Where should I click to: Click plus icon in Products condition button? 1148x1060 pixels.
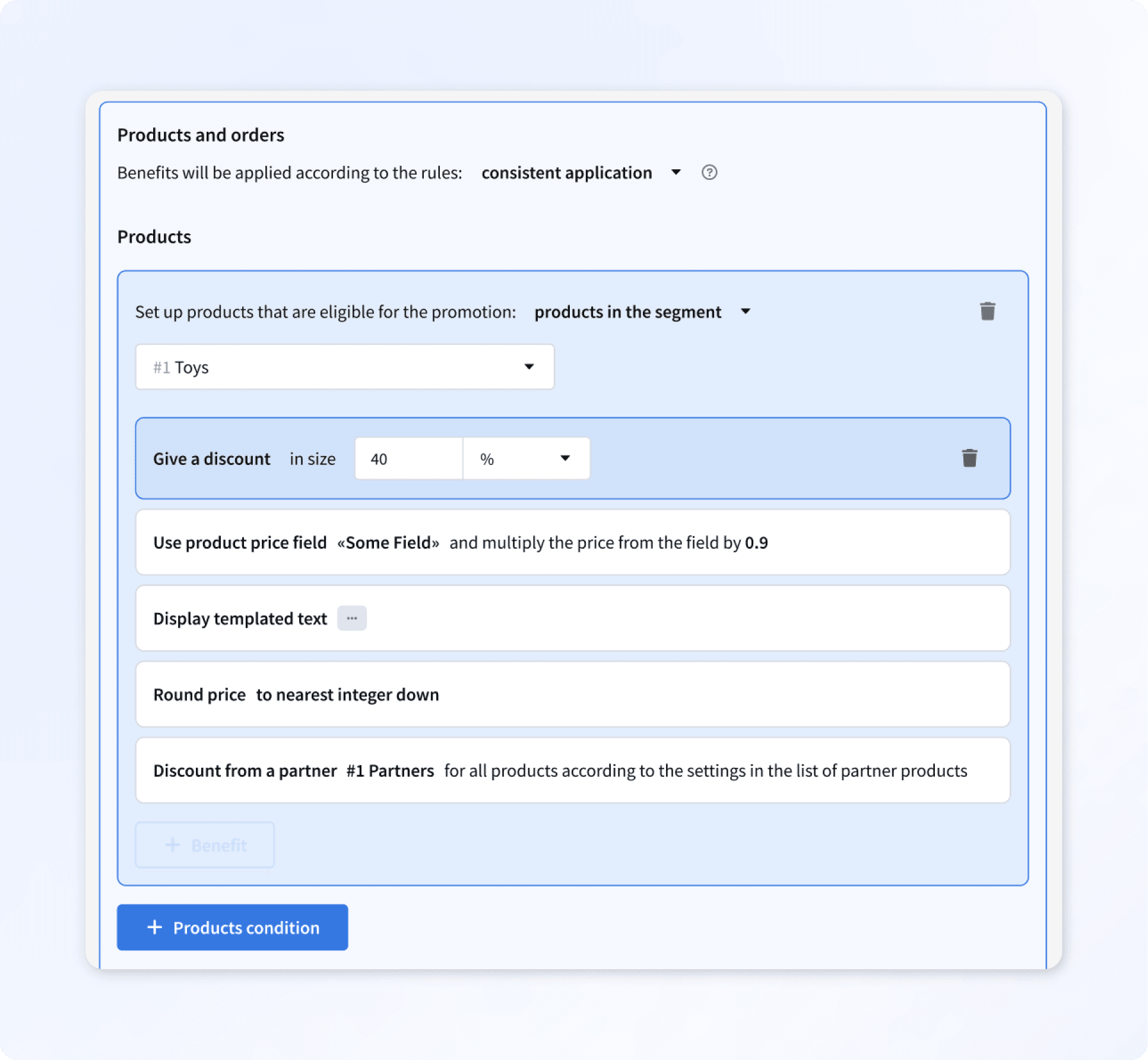154,927
